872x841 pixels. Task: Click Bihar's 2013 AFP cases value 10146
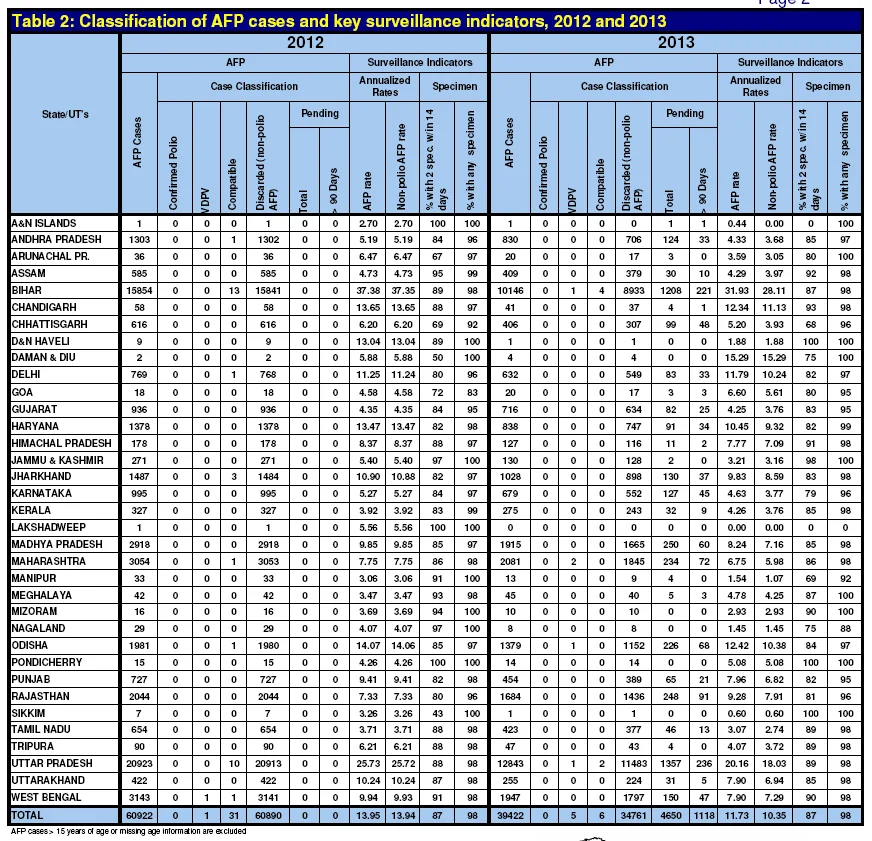point(510,291)
